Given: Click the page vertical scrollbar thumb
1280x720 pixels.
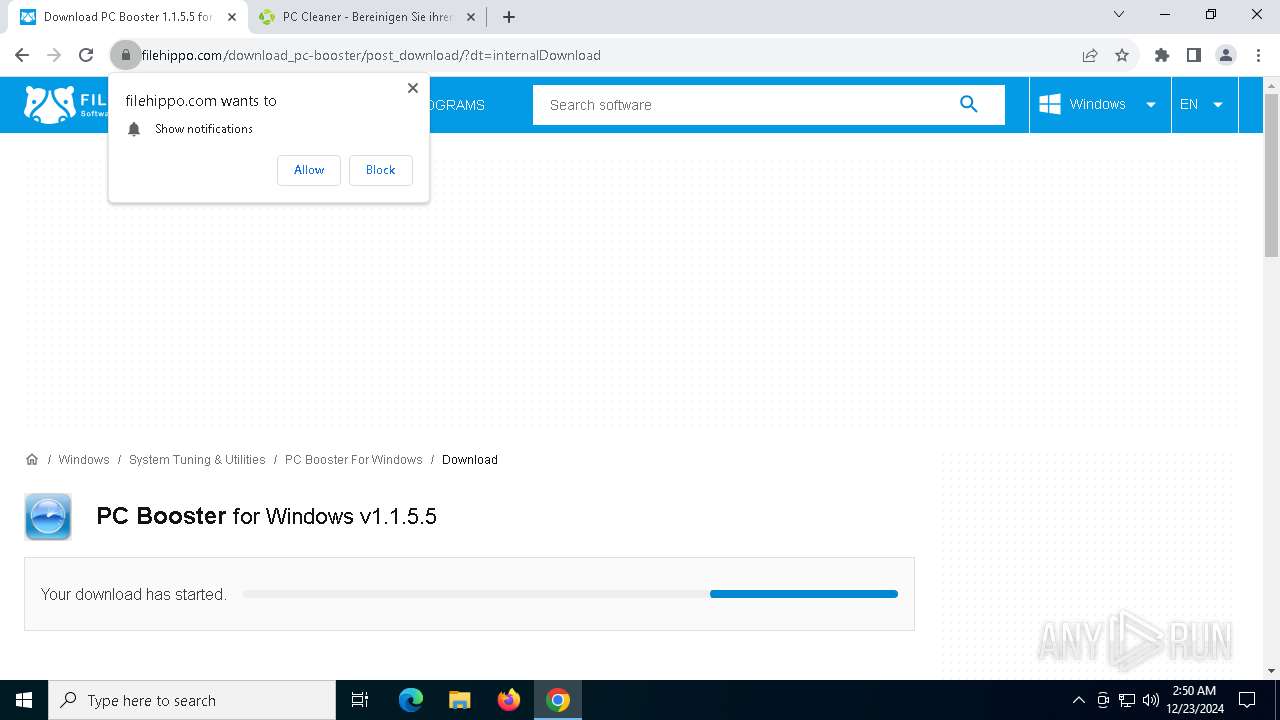Looking at the screenshot, I should coord(1271,175).
